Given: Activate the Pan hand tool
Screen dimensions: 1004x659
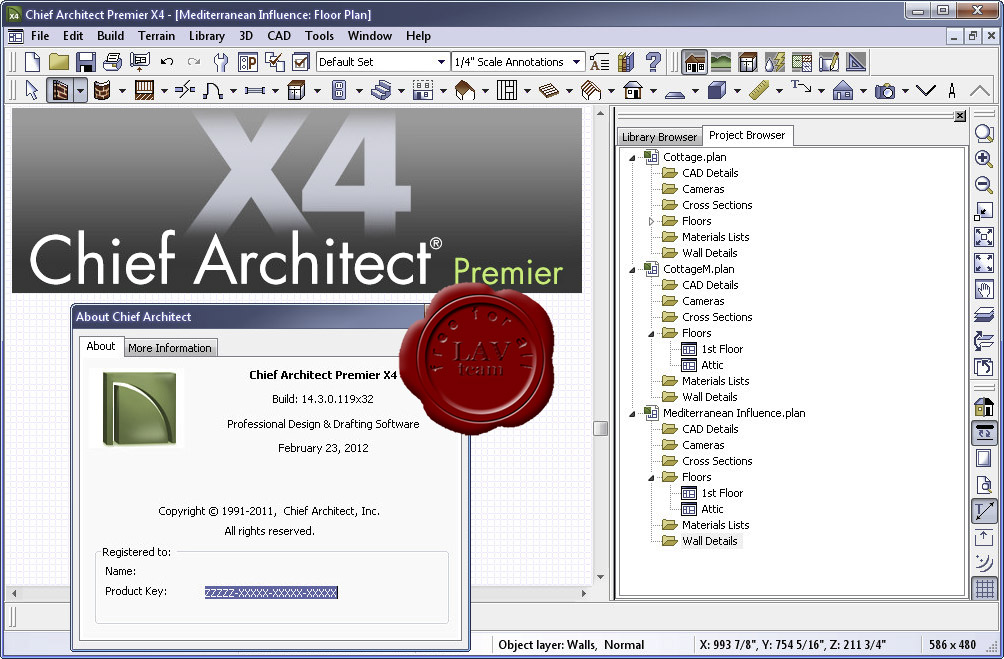Looking at the screenshot, I should pyautogui.click(x=984, y=289).
